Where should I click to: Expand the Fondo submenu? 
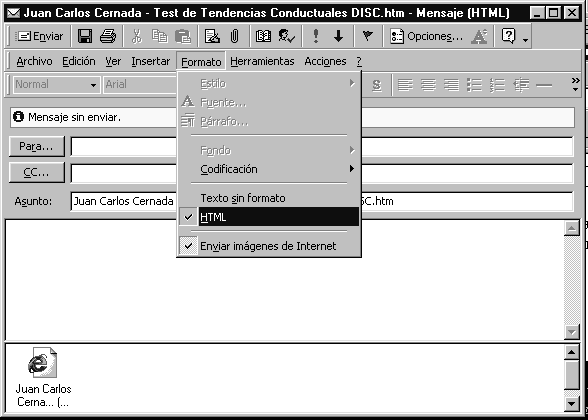tap(269, 150)
